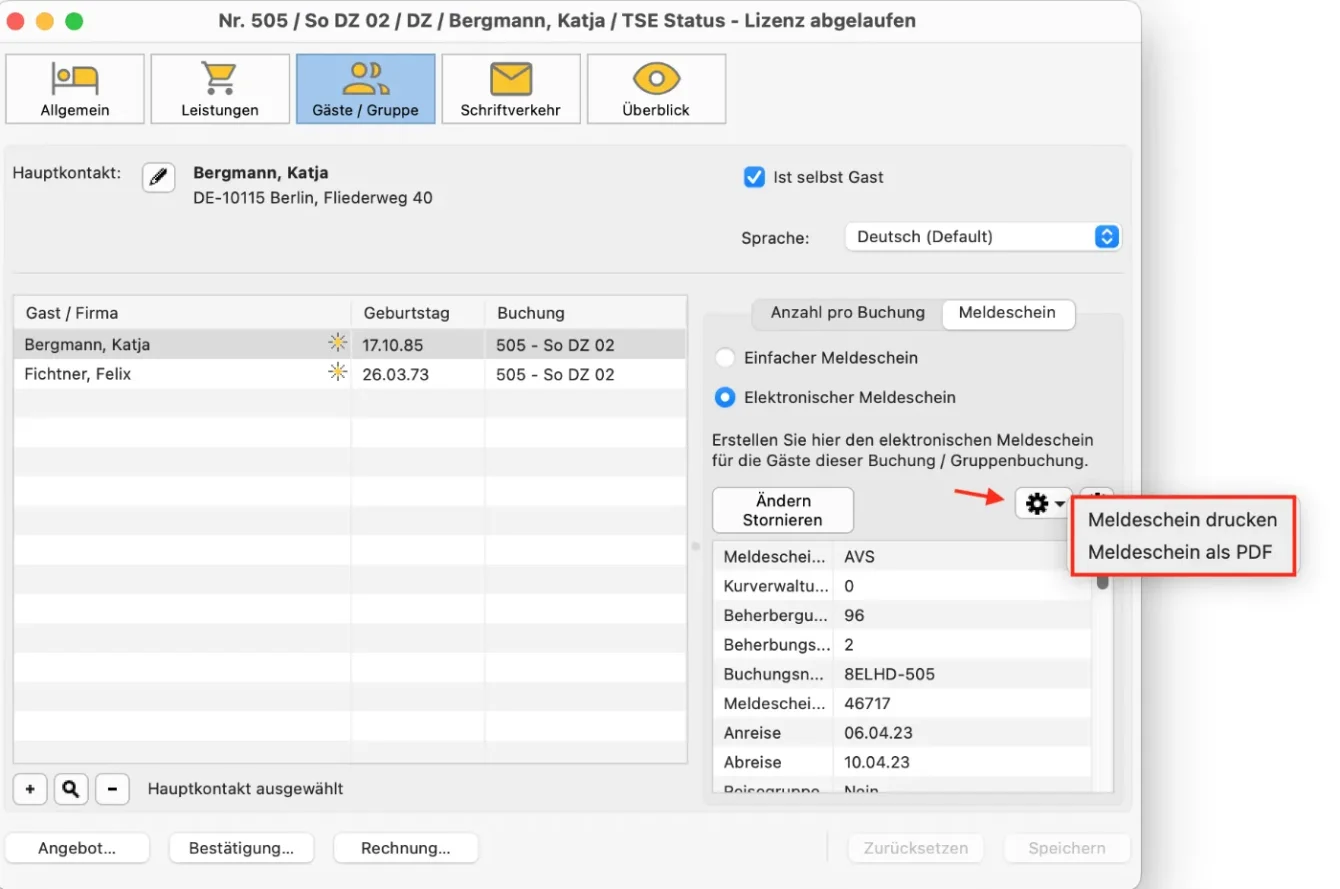Uncheck the Ist selbst Gast checkbox

754,177
